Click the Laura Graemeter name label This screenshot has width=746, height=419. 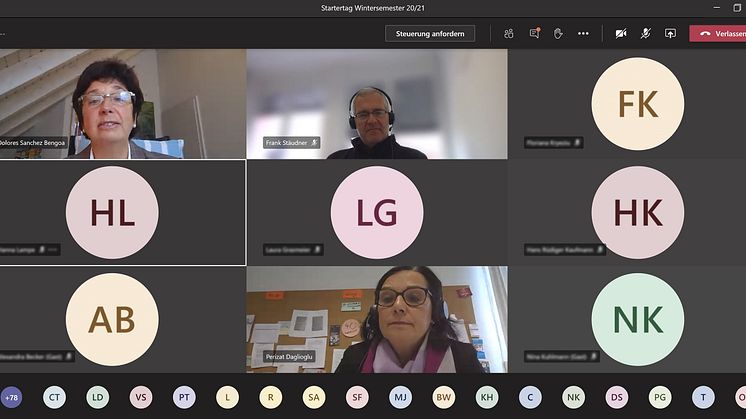click(286, 249)
